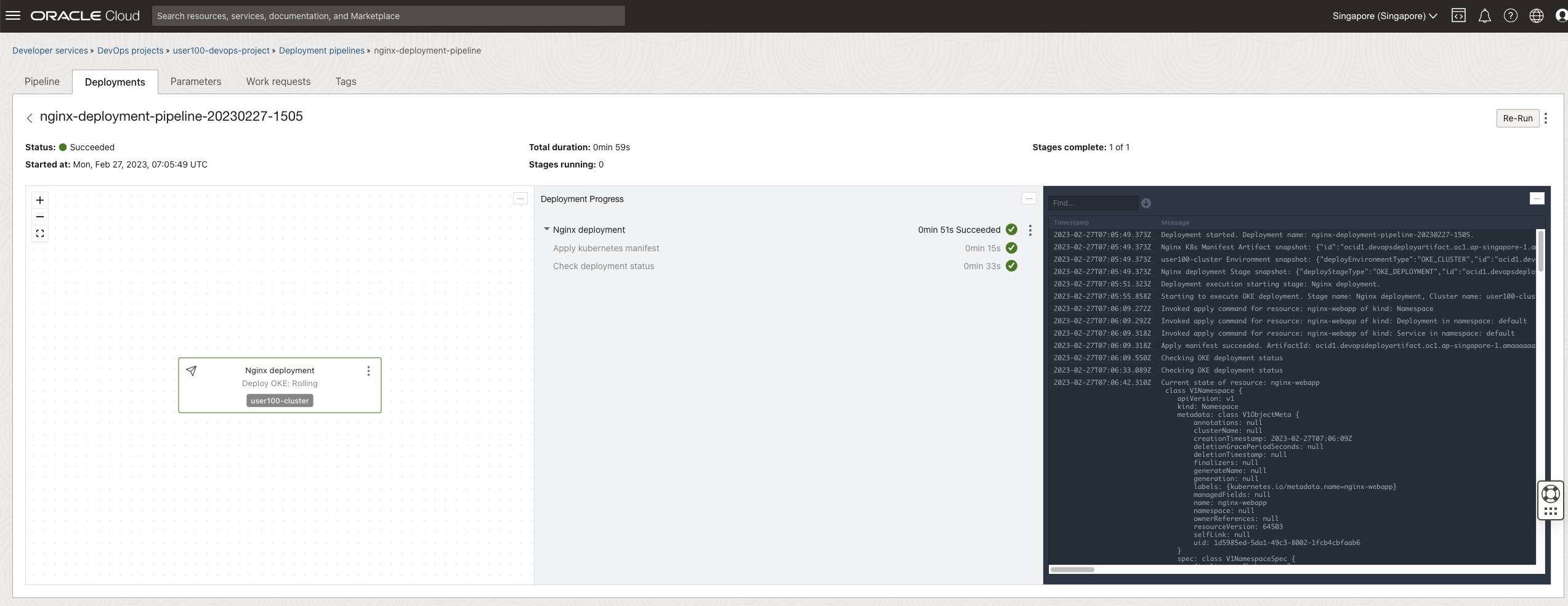Viewport: 1568px width, 606px height.
Task: Select the Deployments tab
Action: pos(115,82)
